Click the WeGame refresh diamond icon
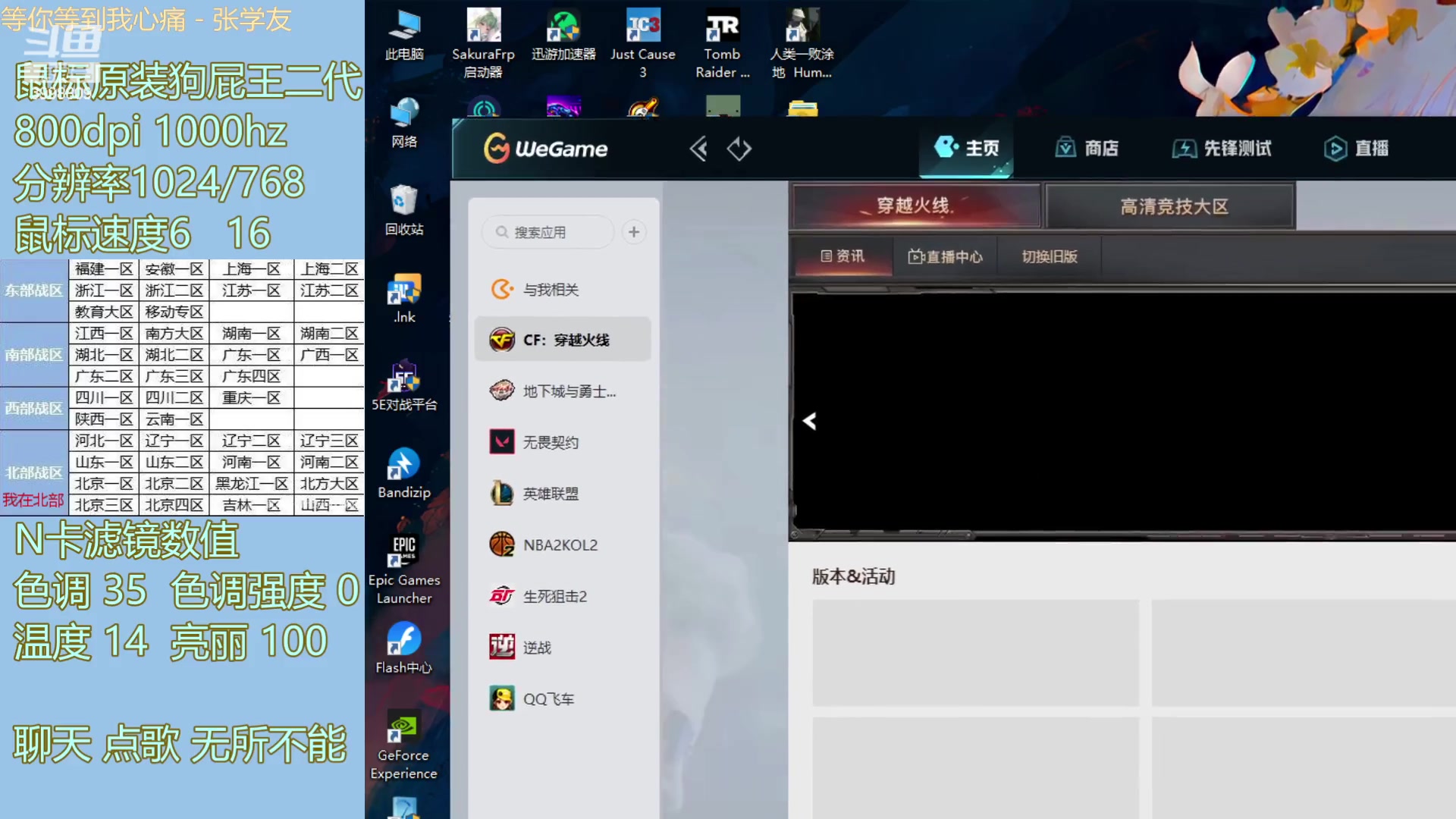1456x819 pixels. coord(739,149)
